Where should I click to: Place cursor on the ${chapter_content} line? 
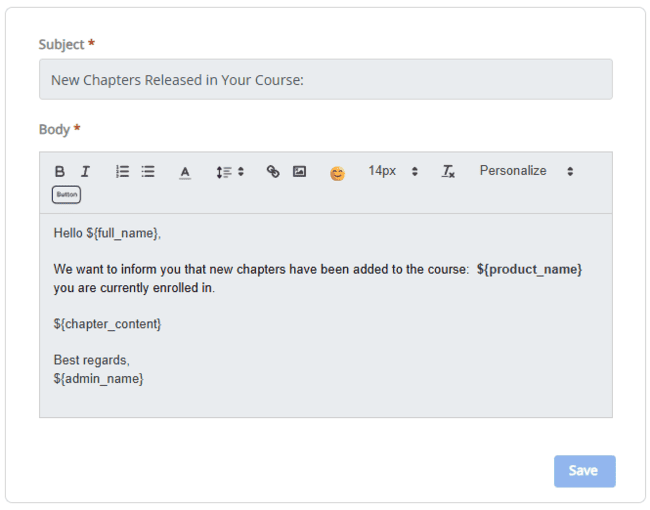click(x=108, y=324)
